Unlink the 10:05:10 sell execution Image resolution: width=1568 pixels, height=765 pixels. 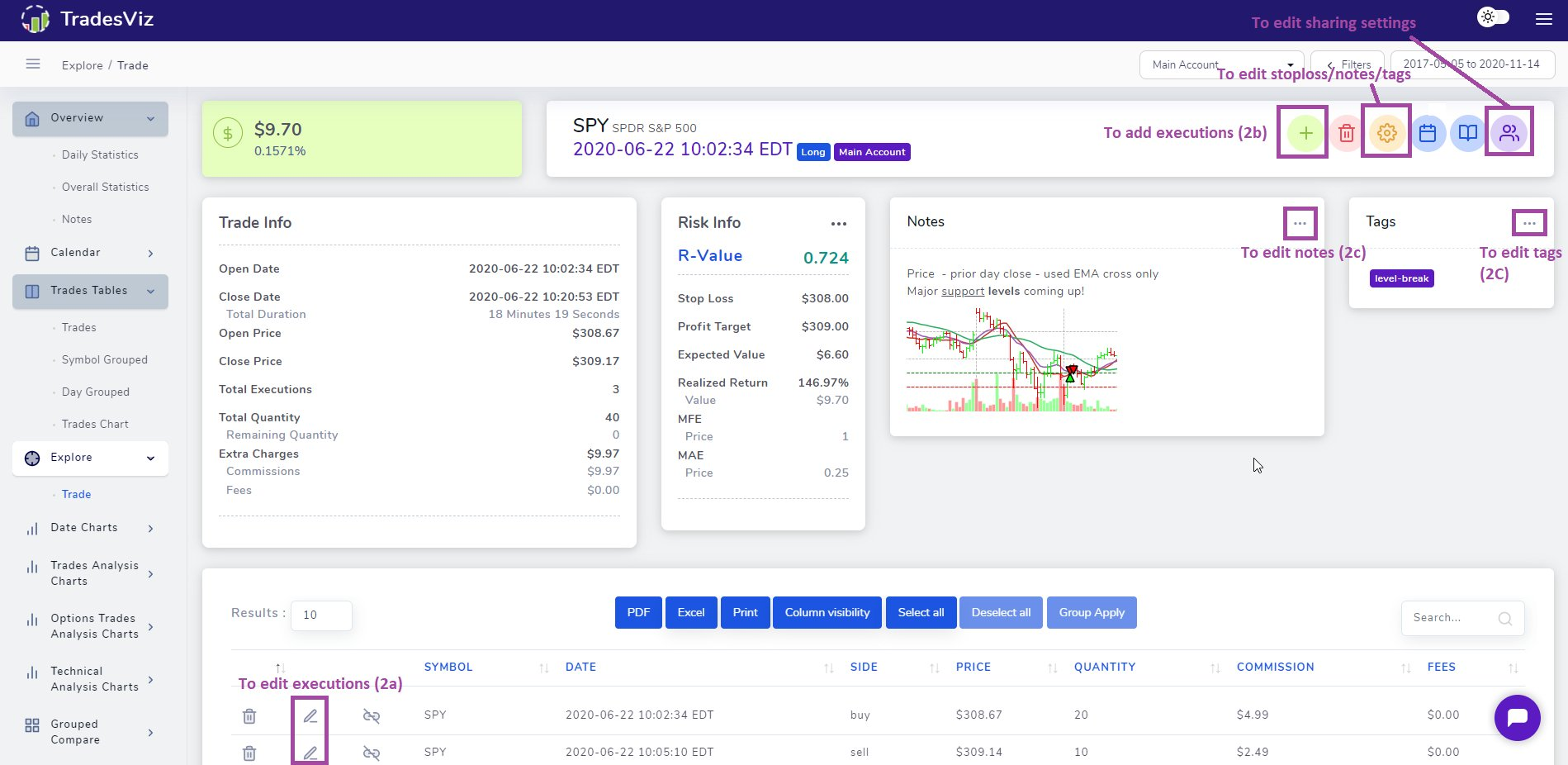(x=372, y=753)
